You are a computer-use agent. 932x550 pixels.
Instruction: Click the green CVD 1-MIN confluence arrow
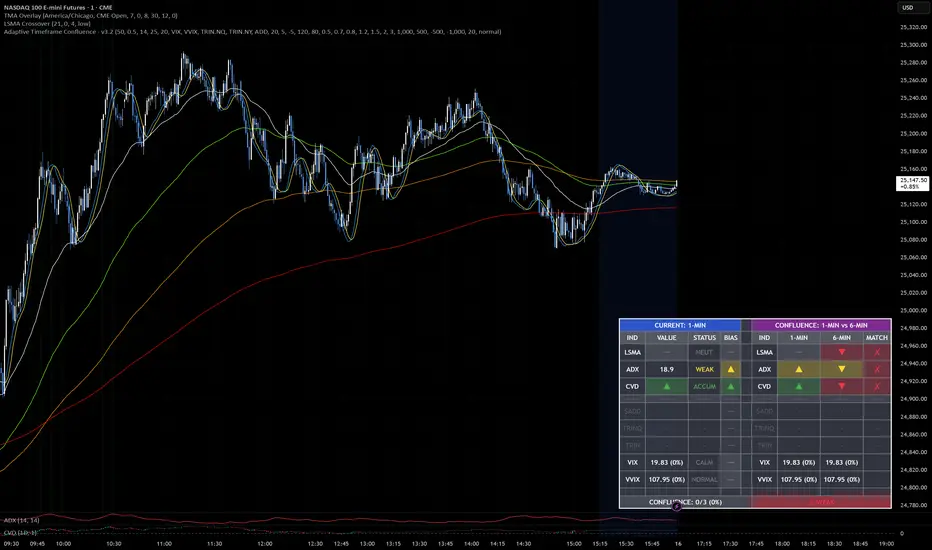pyautogui.click(x=799, y=385)
